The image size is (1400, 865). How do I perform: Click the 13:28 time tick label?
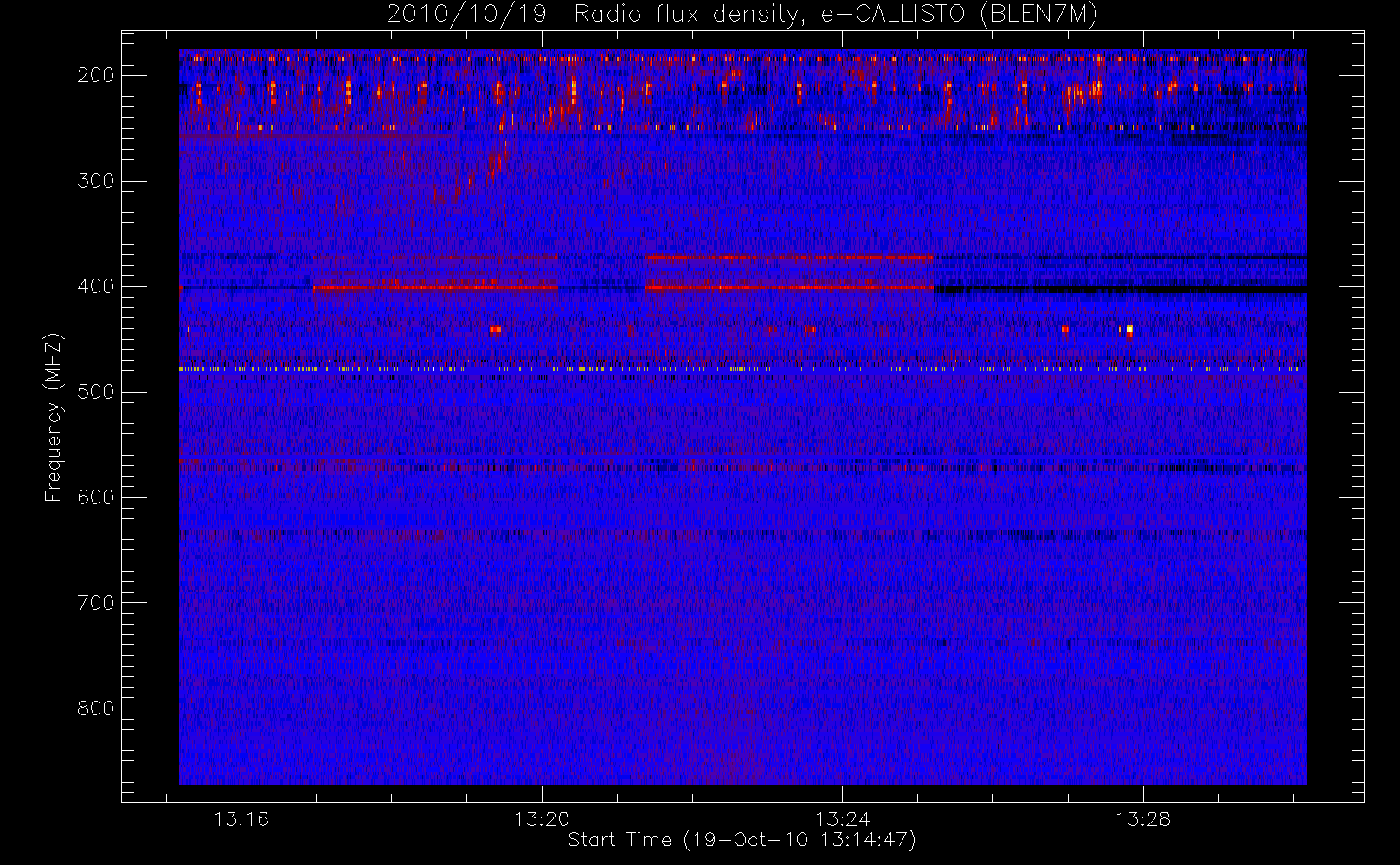pyautogui.click(x=1142, y=819)
